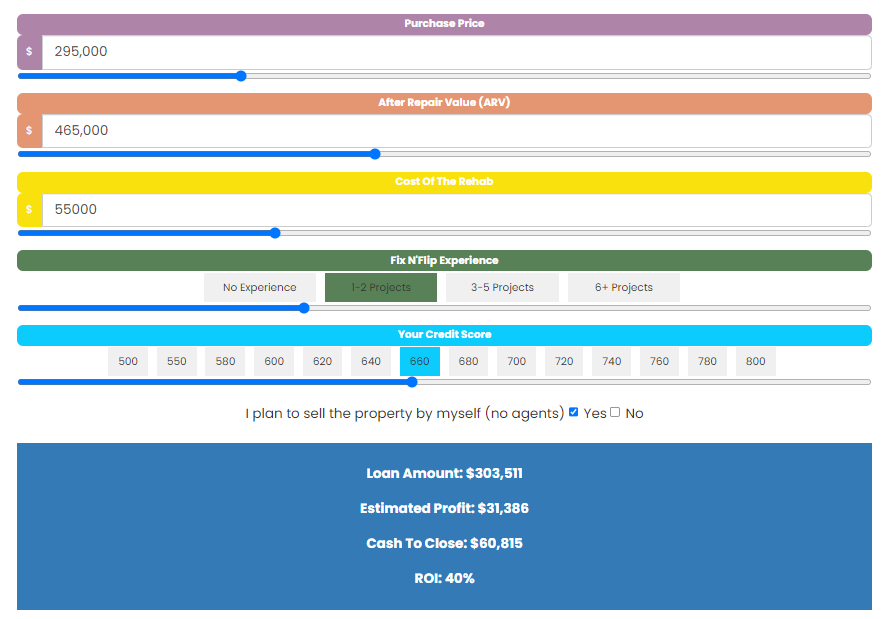Select 3-5 Projects experience

click(x=503, y=288)
